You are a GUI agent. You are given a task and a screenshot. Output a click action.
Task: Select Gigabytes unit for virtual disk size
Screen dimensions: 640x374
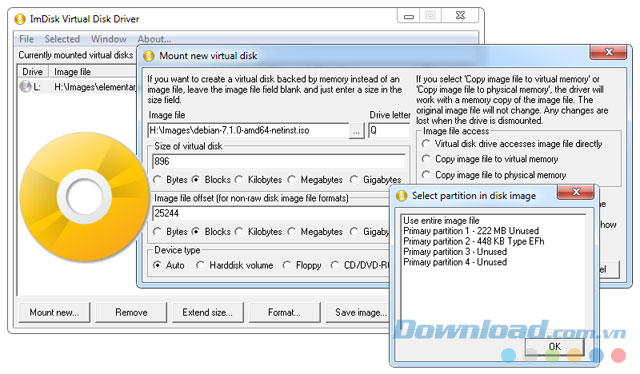coord(376,180)
